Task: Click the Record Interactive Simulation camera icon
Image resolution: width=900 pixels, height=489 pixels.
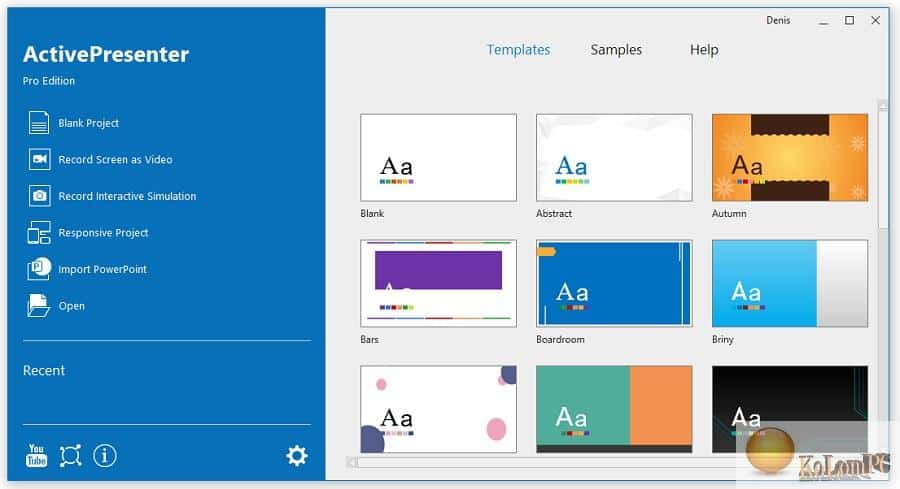Action: click(x=40, y=196)
